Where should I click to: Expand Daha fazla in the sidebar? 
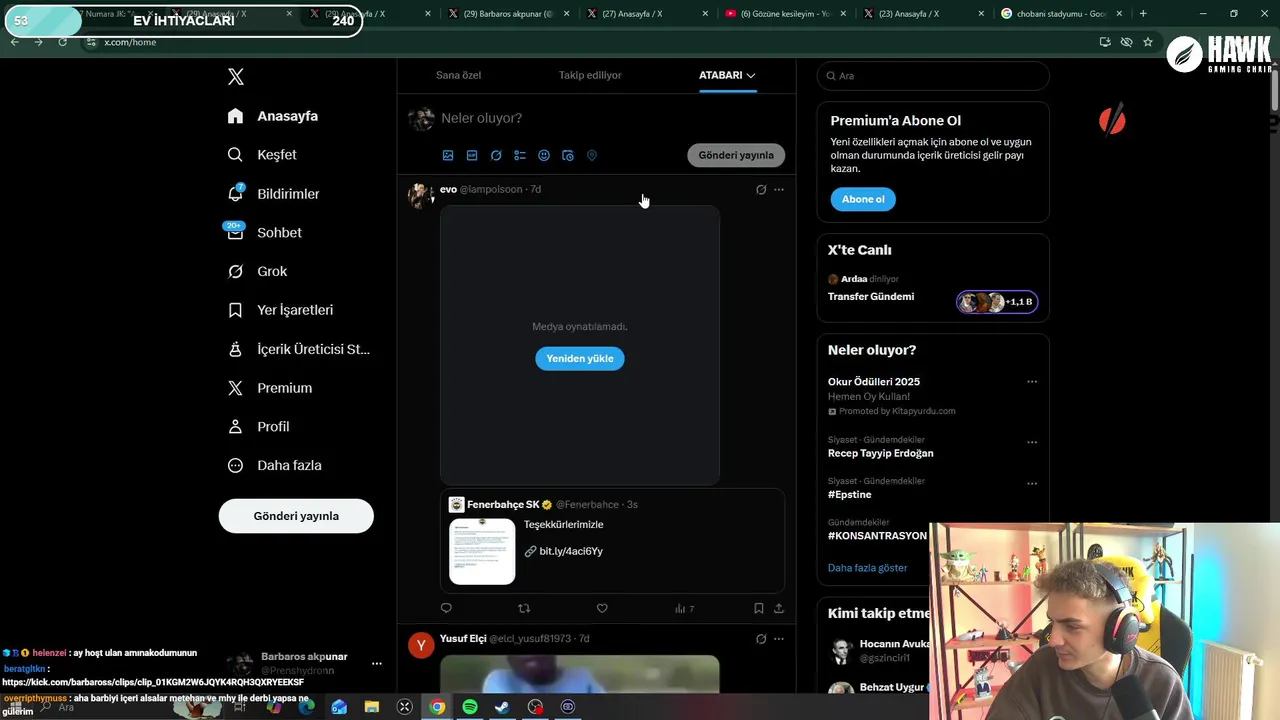click(275, 465)
